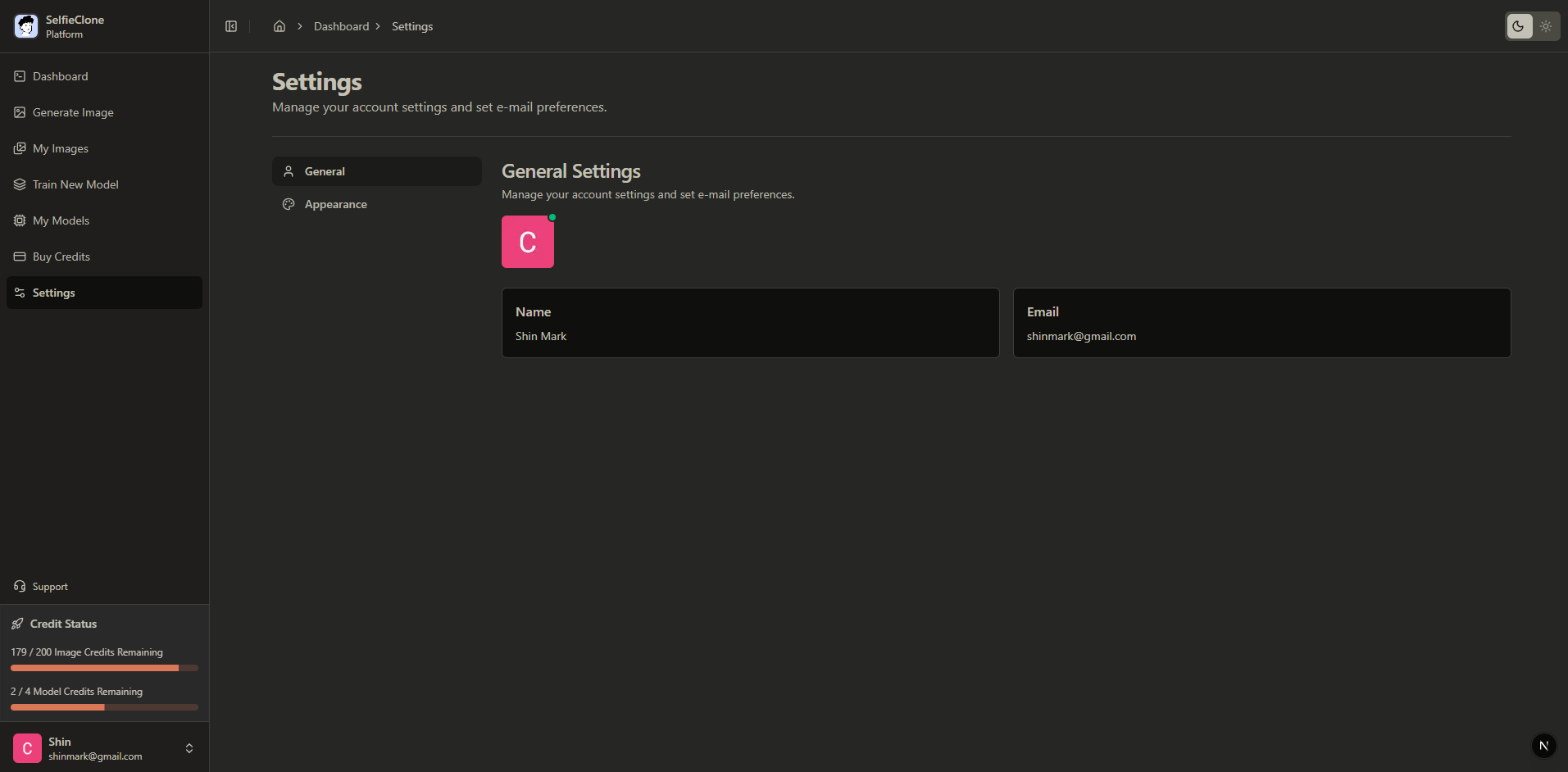
Task: Open Train New Model page
Action: pyautogui.click(x=104, y=184)
